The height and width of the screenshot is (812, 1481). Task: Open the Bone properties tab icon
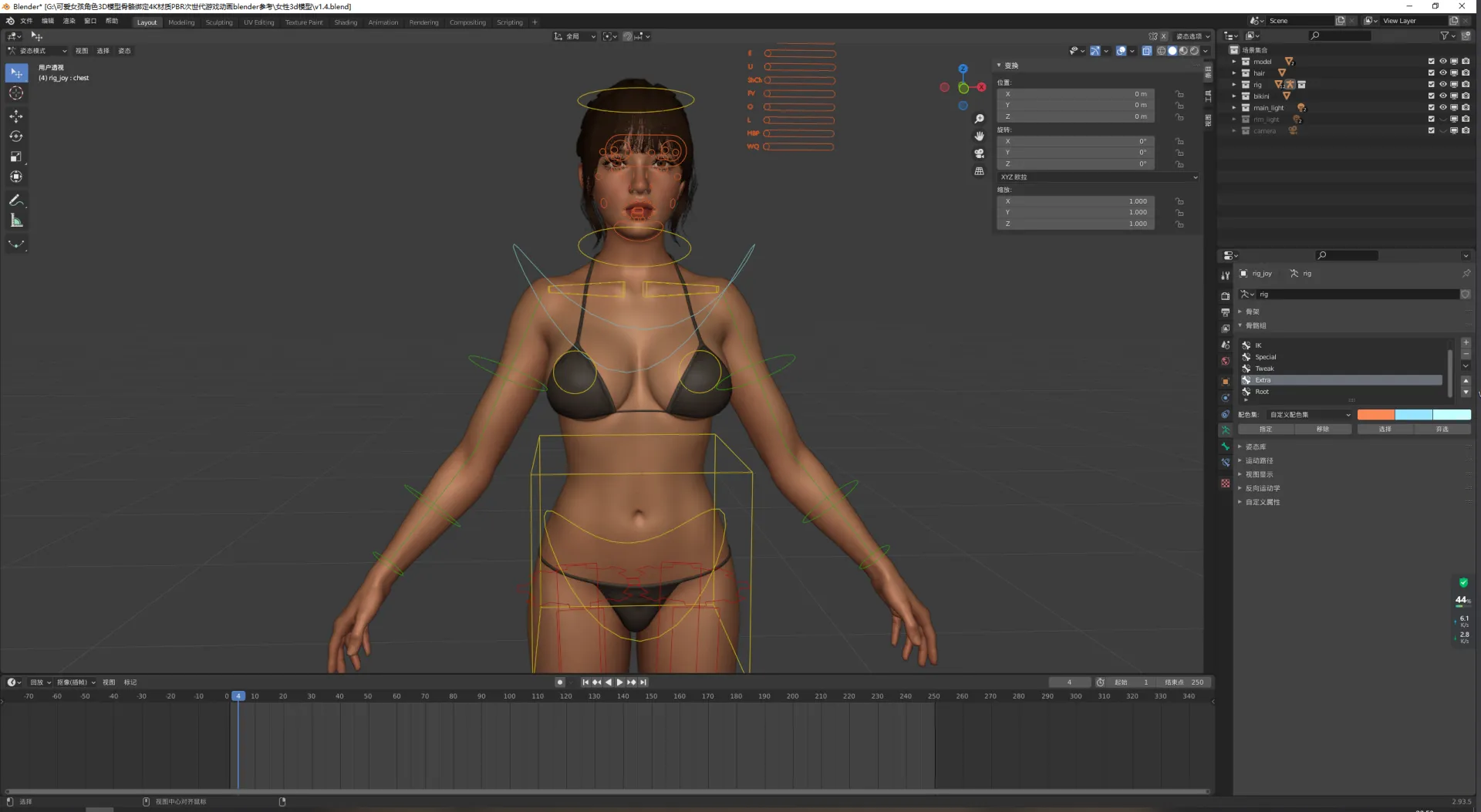1225,446
